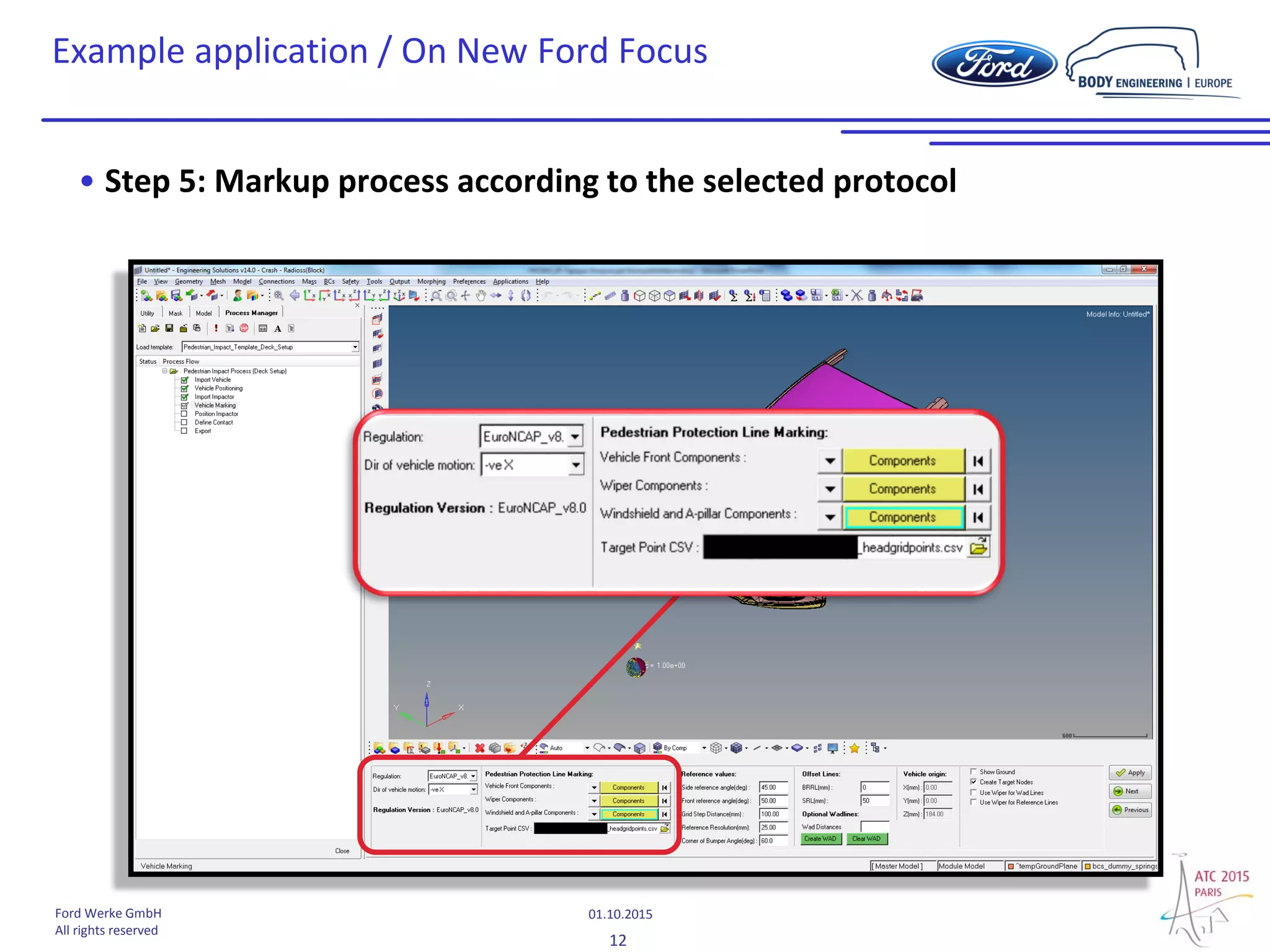Click the top mesh display icon in vertical toolbar
Viewport: 1270px width, 952px height.
pyautogui.click(x=377, y=319)
